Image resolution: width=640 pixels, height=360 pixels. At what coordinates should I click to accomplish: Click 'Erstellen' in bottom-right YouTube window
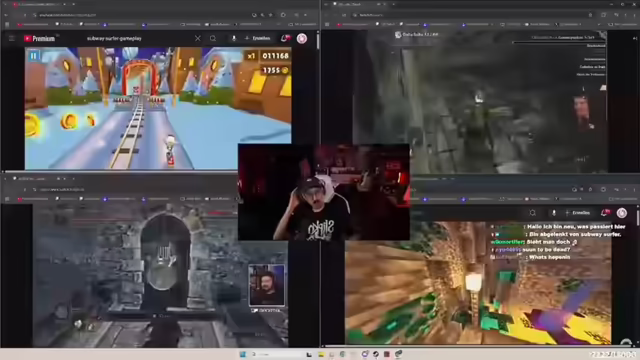coord(578,213)
